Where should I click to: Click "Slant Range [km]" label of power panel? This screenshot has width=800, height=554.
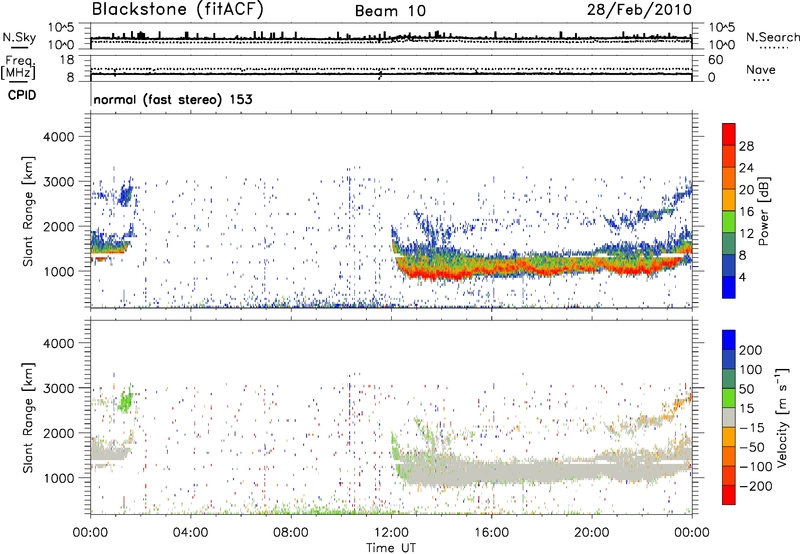[28, 211]
